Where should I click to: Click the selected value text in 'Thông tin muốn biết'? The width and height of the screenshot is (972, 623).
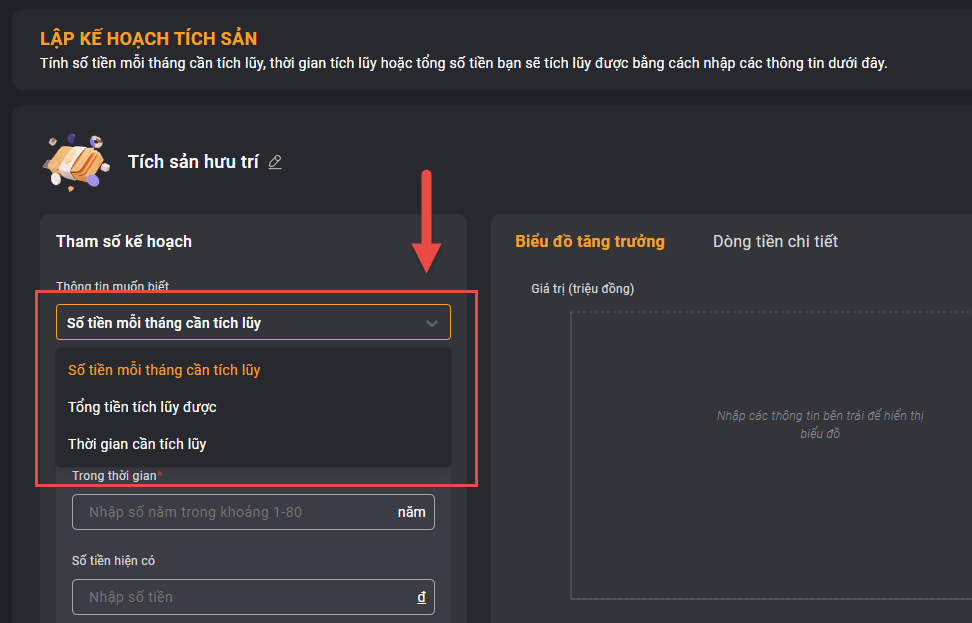click(164, 323)
